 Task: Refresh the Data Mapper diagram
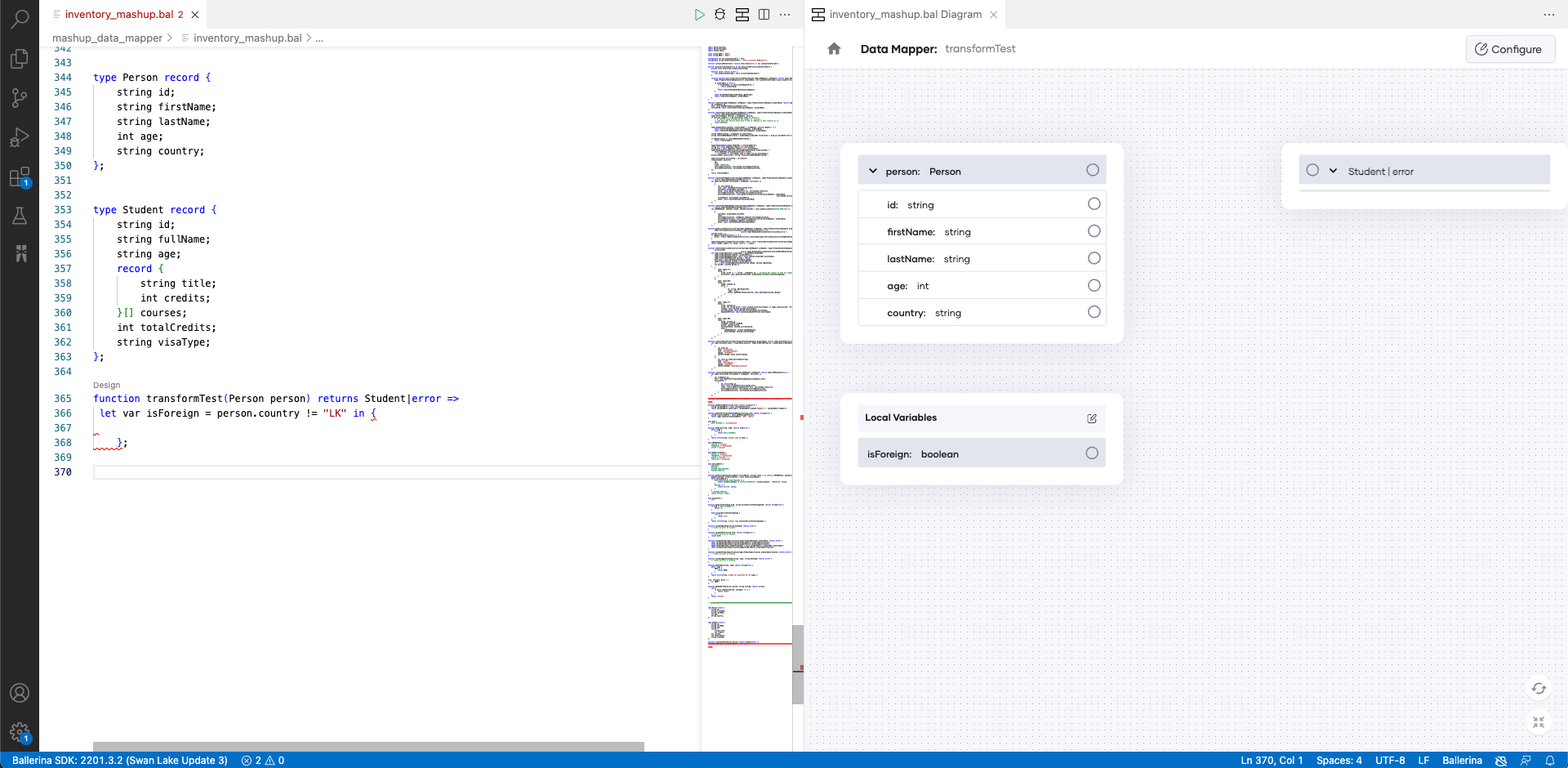(x=1539, y=689)
